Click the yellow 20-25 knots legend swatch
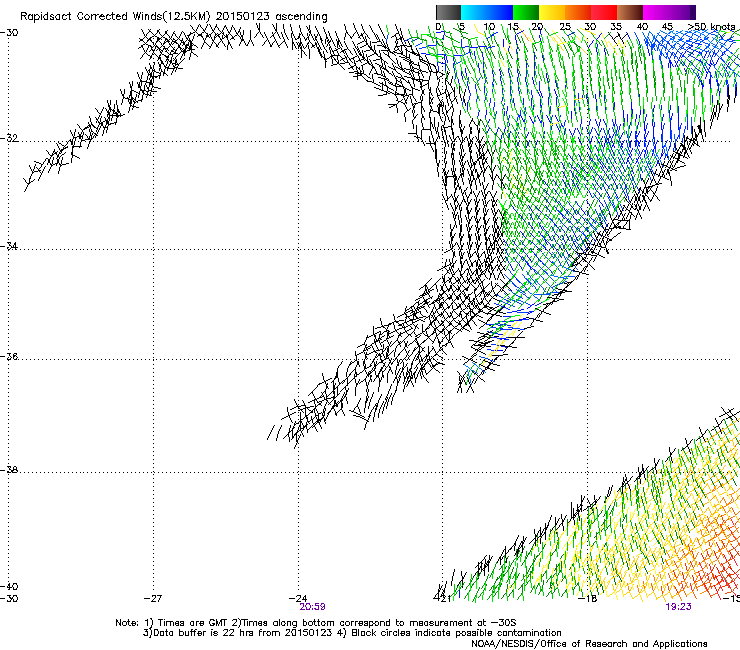 coord(552,12)
